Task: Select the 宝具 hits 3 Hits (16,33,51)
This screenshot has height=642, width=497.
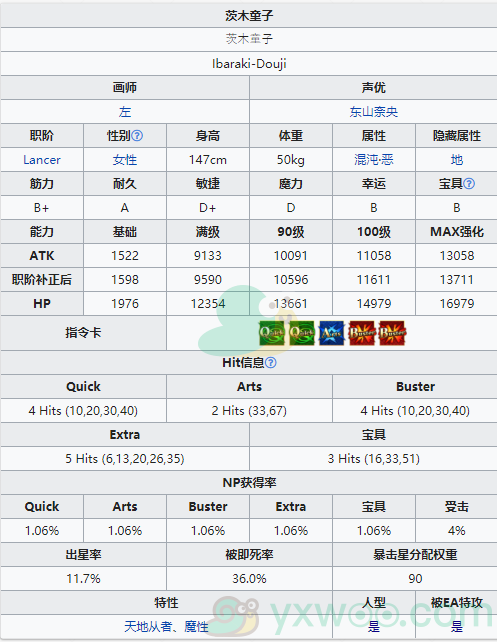Action: click(373, 459)
